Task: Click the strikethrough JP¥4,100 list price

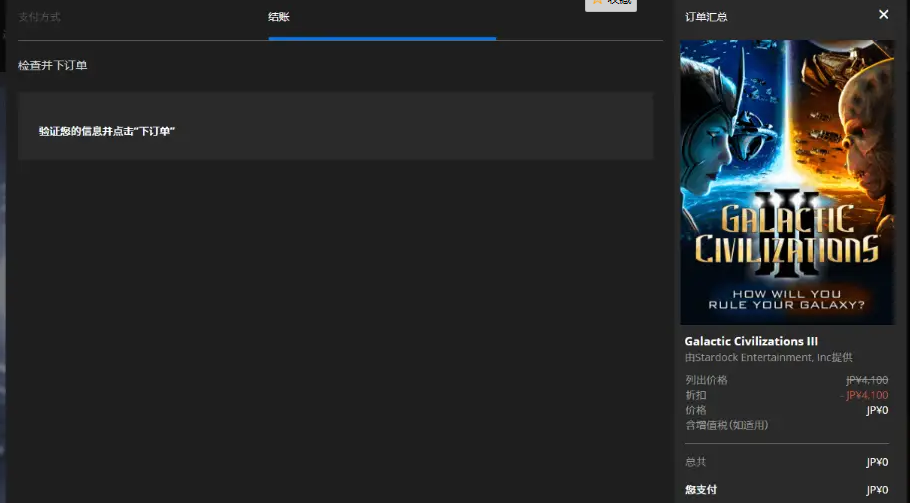Action: coord(867,380)
